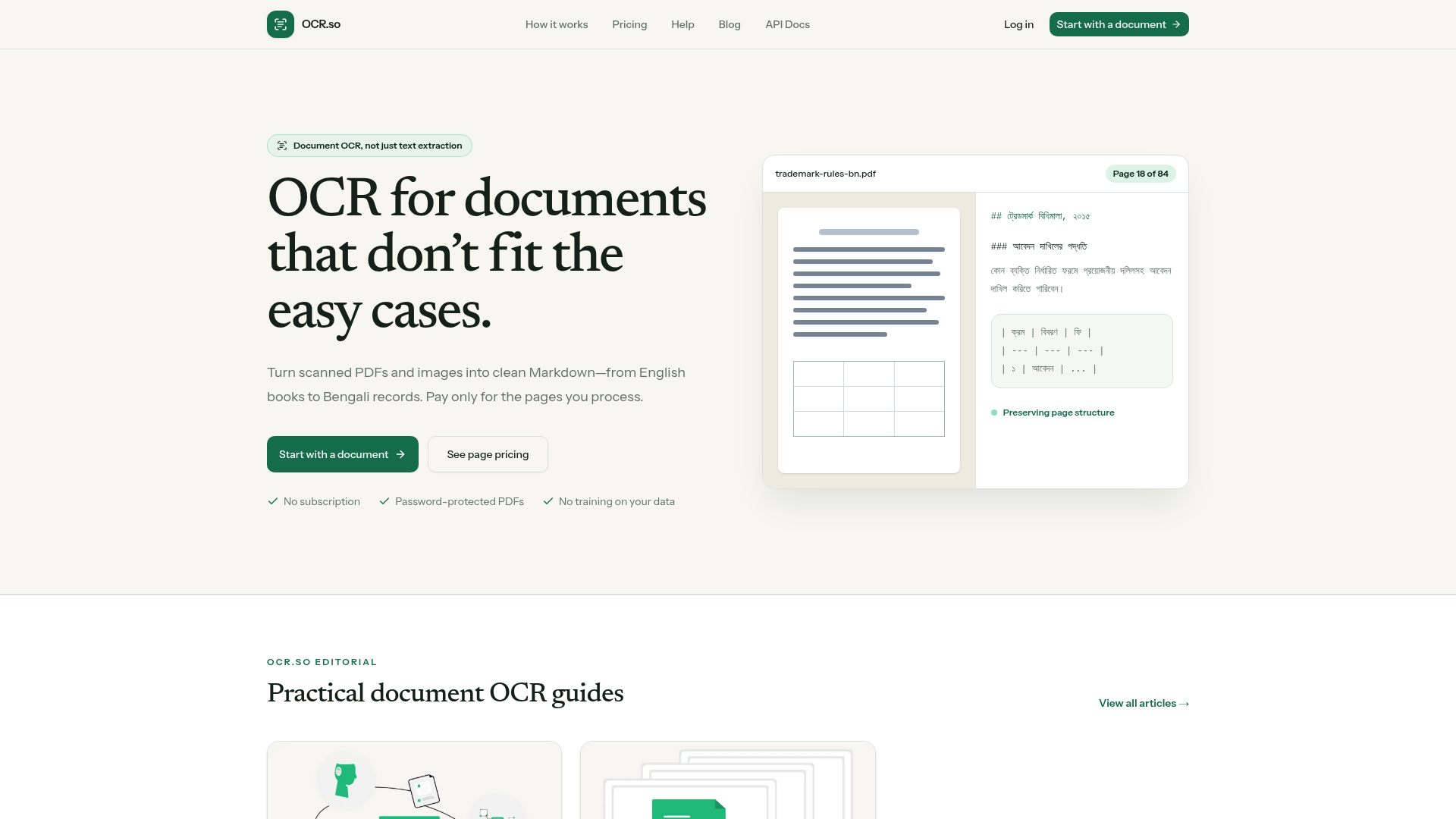Open See page pricing
Screen dimensions: 1456x819
tap(488, 454)
